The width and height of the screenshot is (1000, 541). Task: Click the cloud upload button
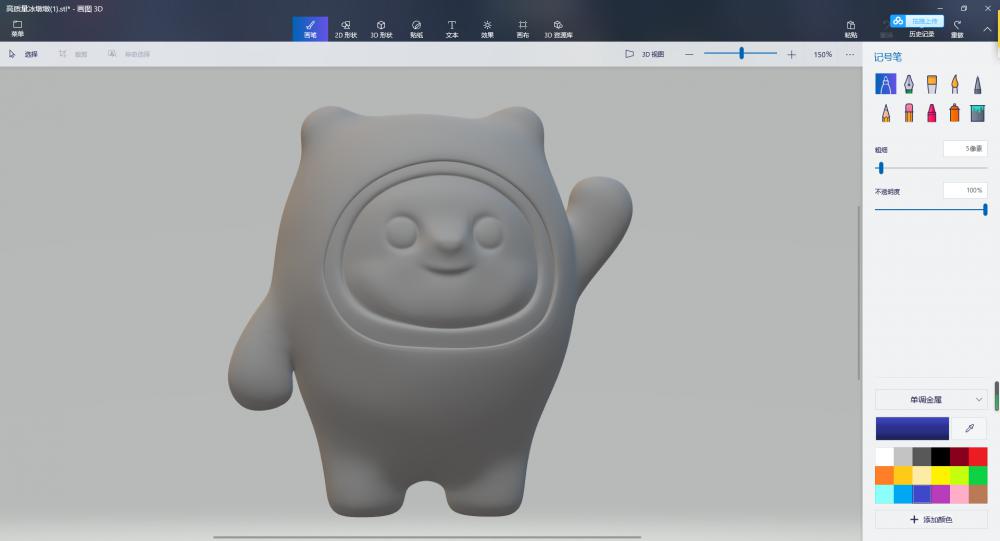(x=916, y=21)
